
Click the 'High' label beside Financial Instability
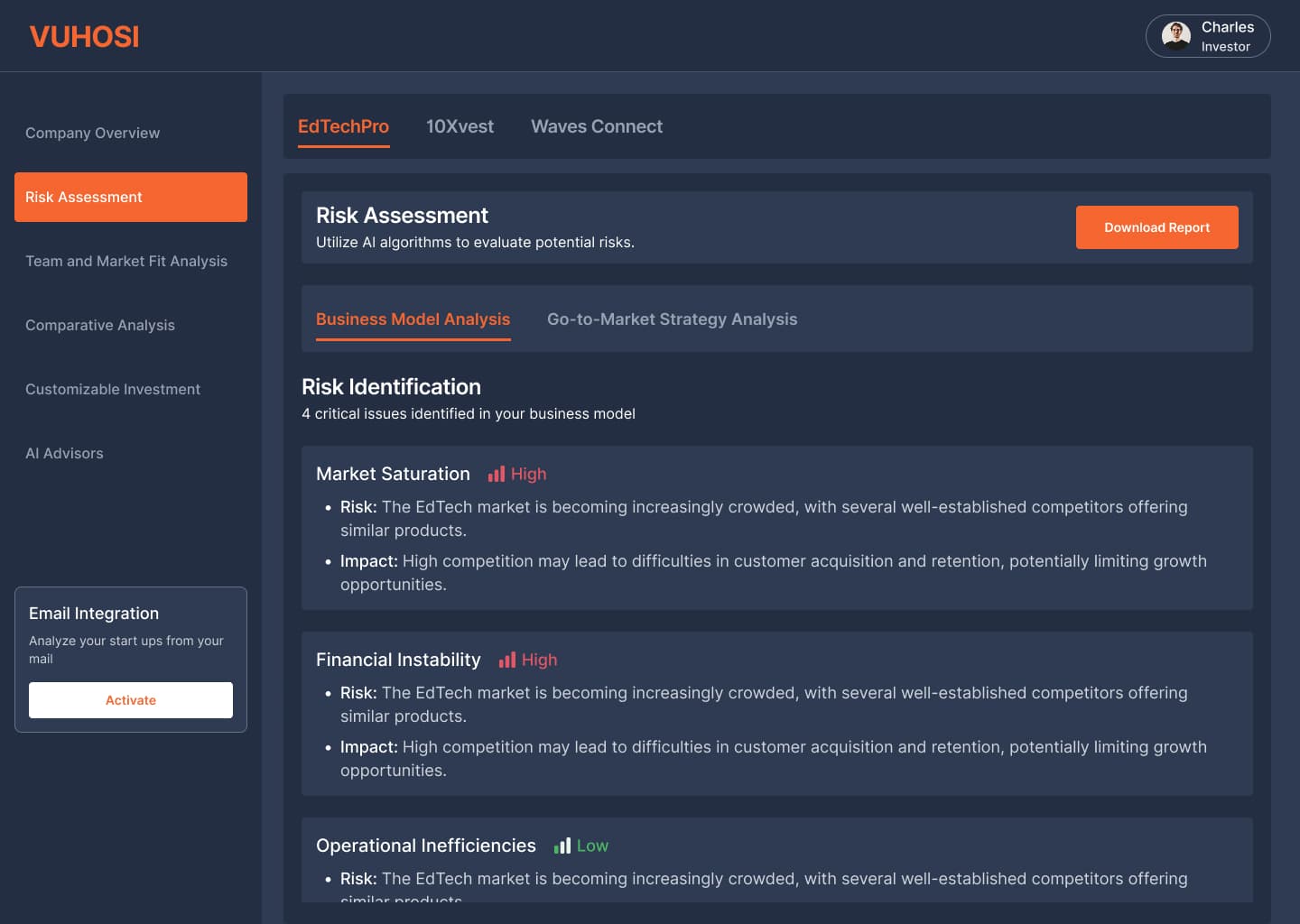[x=539, y=660]
